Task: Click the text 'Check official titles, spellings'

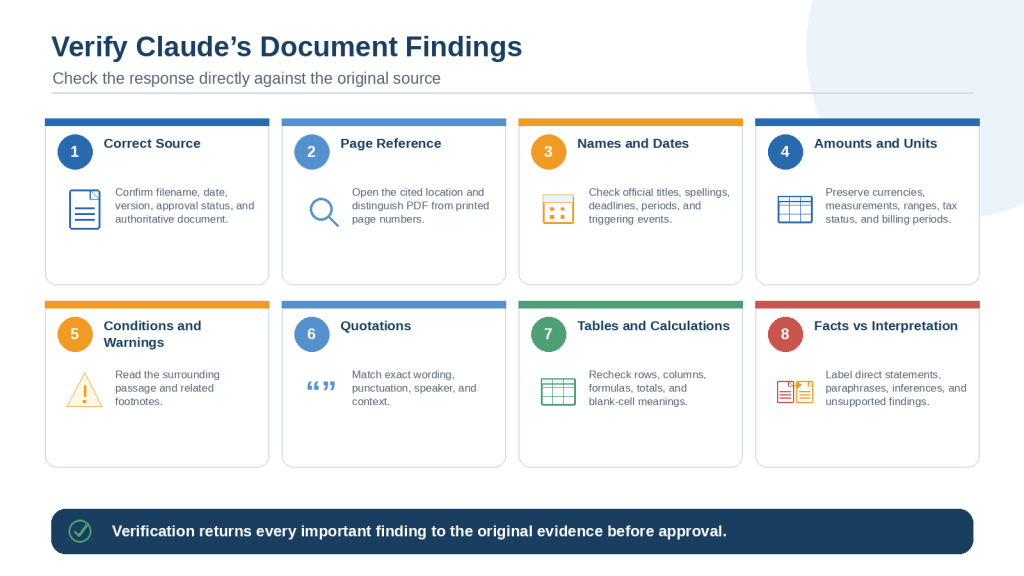Action: coord(659,206)
